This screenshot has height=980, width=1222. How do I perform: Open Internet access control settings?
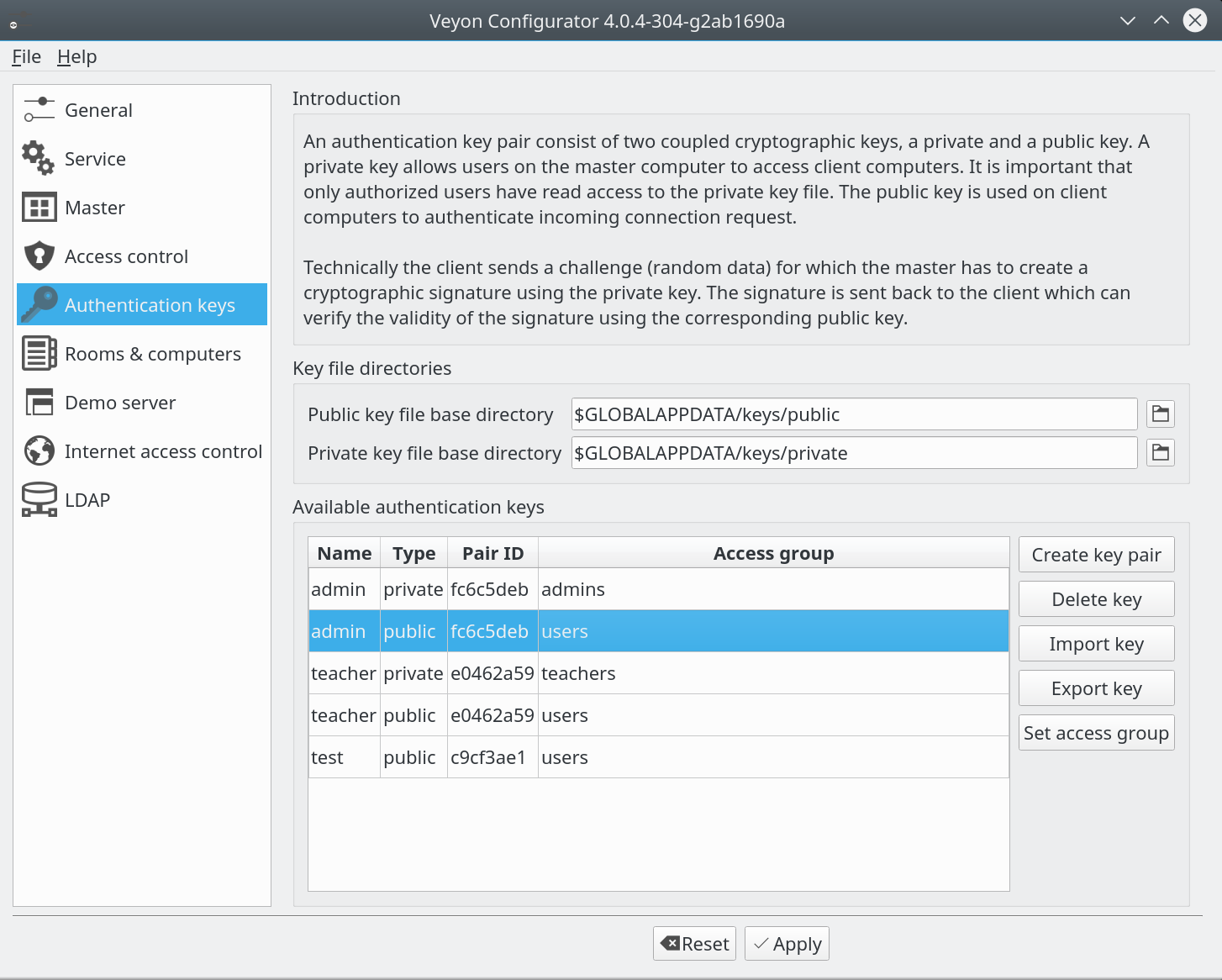pos(142,451)
